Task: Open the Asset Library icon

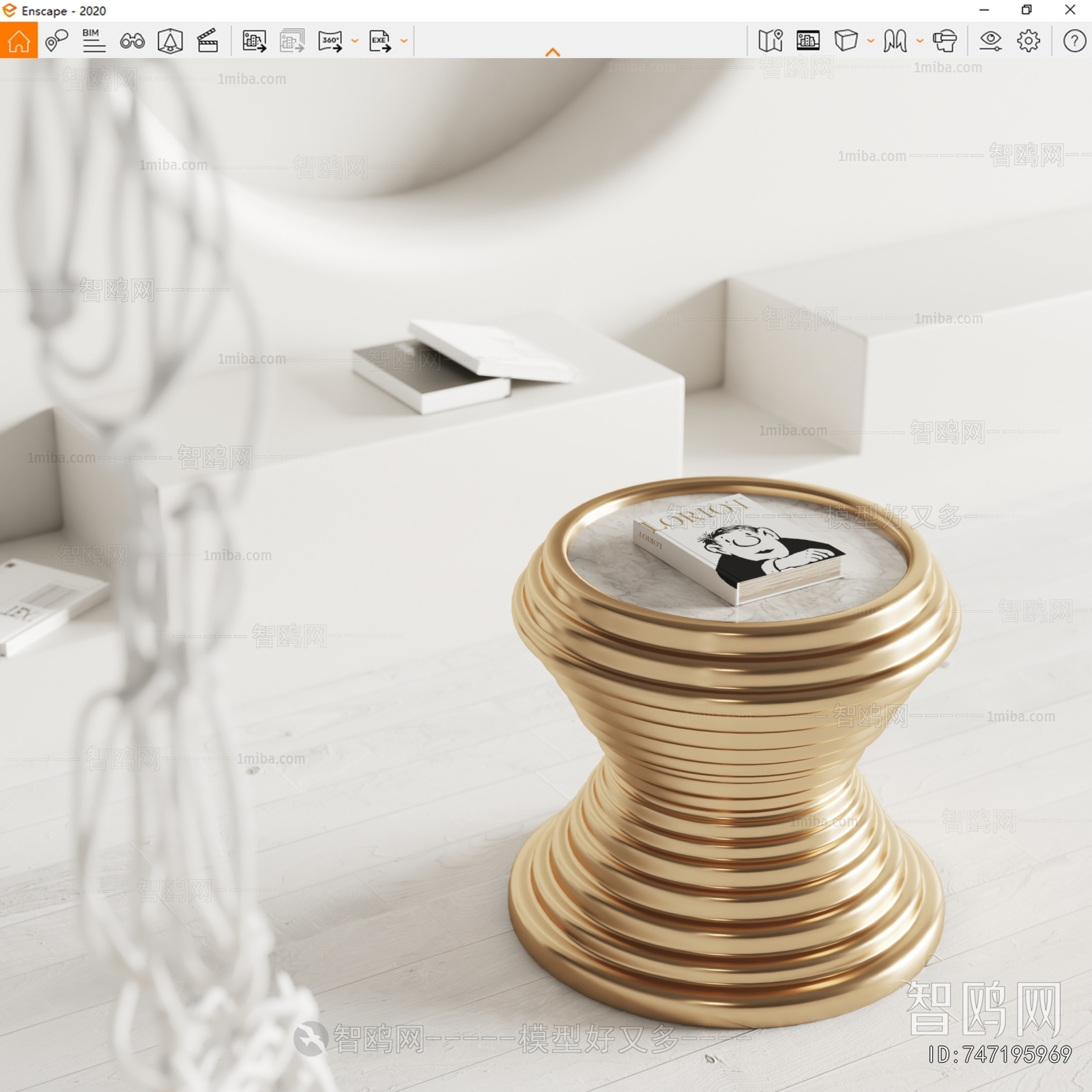Action: coord(808,41)
